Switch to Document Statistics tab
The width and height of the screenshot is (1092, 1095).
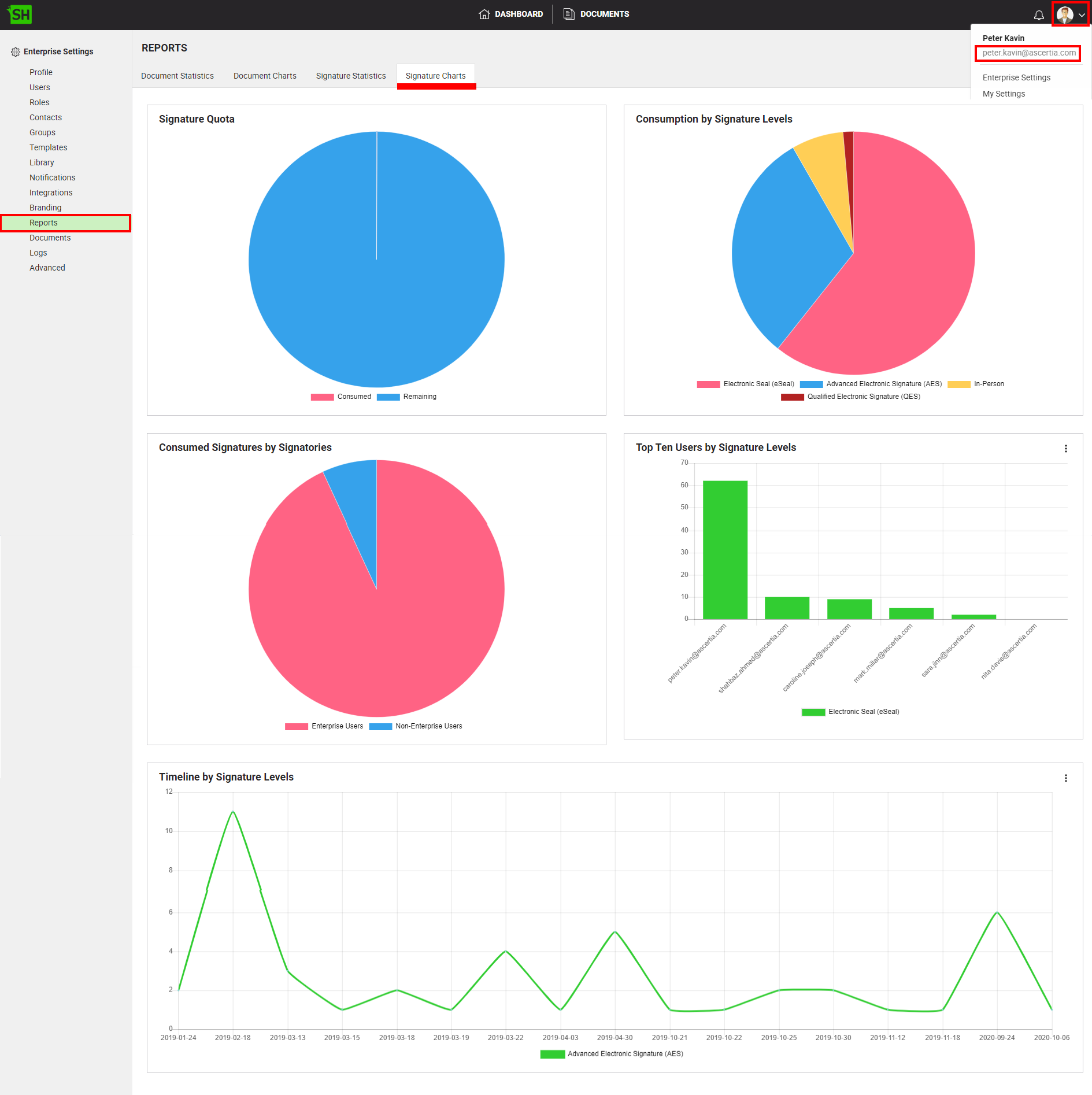tap(177, 76)
